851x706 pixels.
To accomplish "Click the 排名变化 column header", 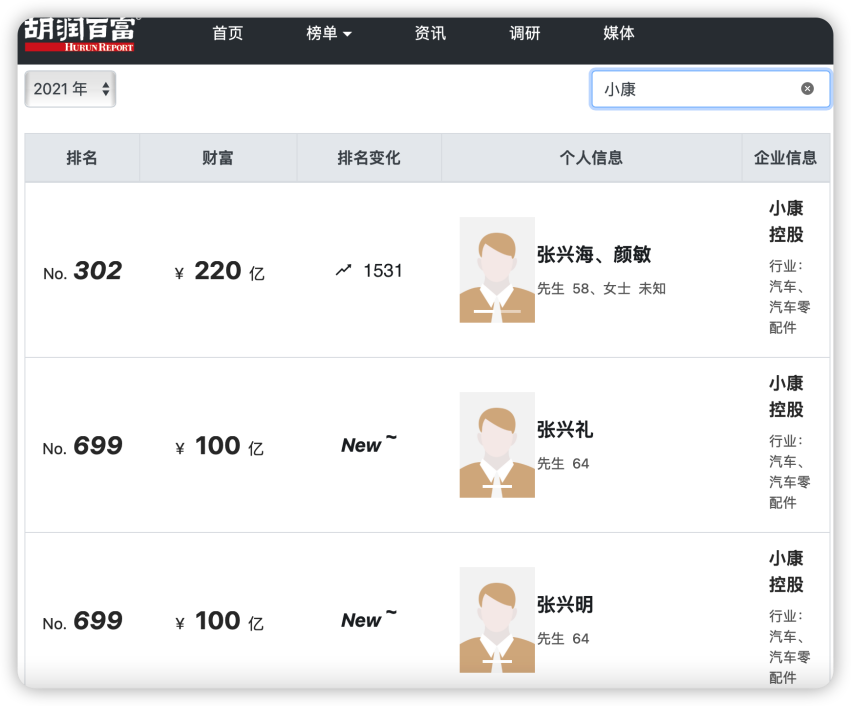I will [368, 157].
